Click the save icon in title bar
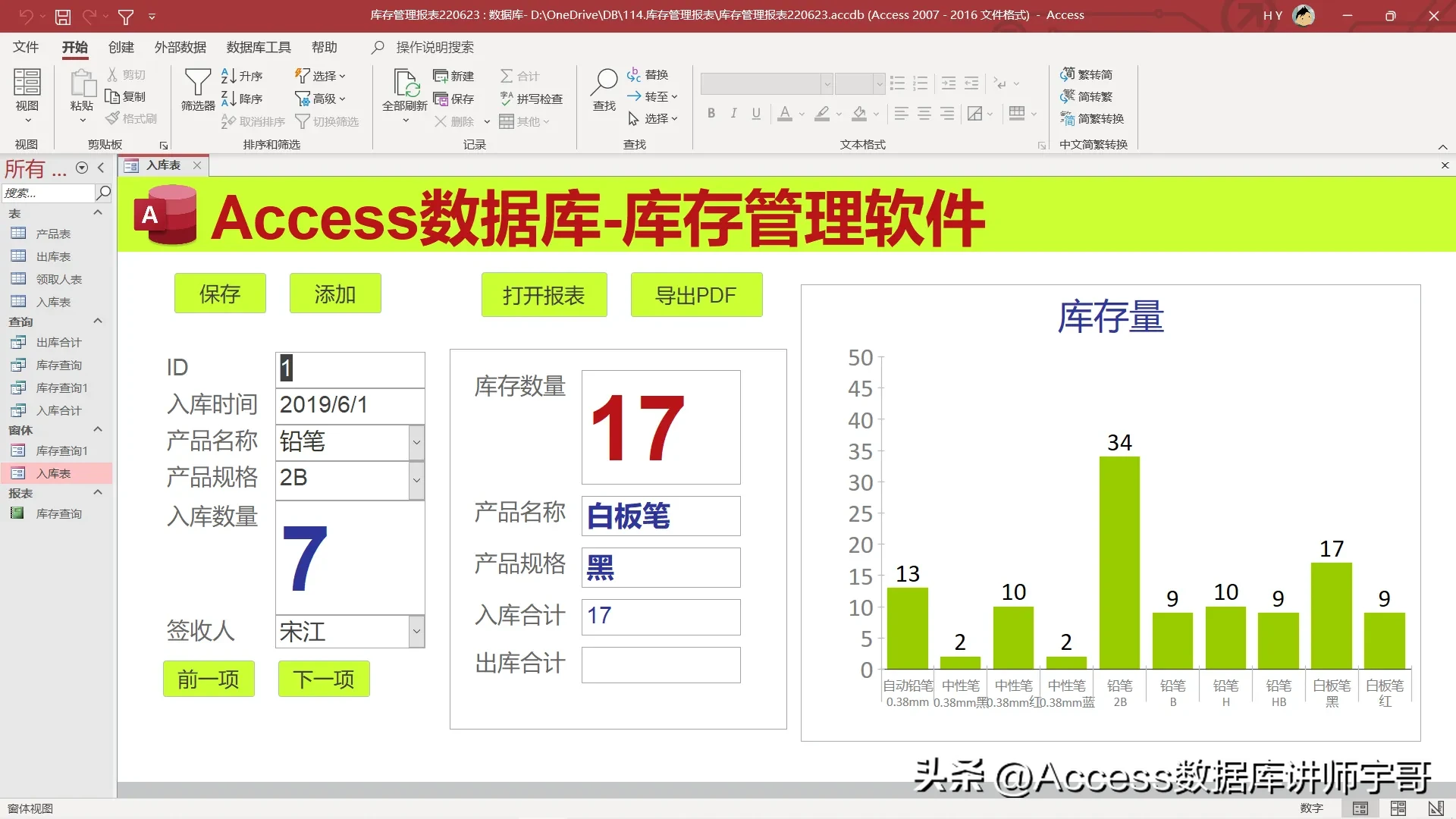 pos(63,16)
